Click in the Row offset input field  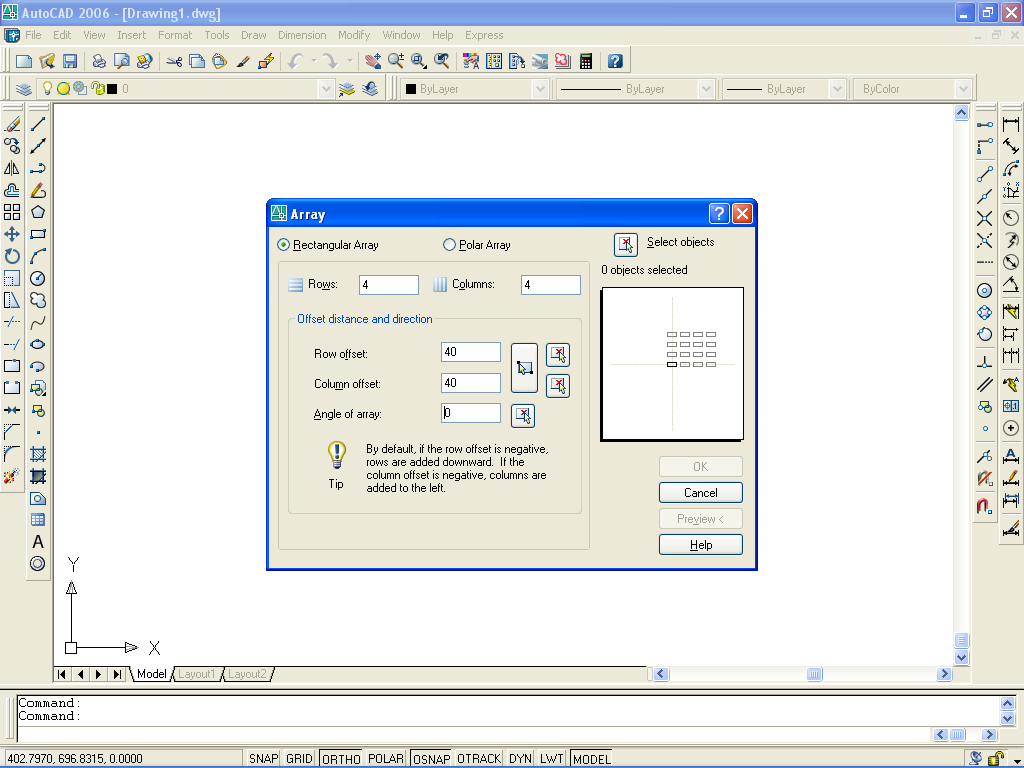(x=471, y=352)
